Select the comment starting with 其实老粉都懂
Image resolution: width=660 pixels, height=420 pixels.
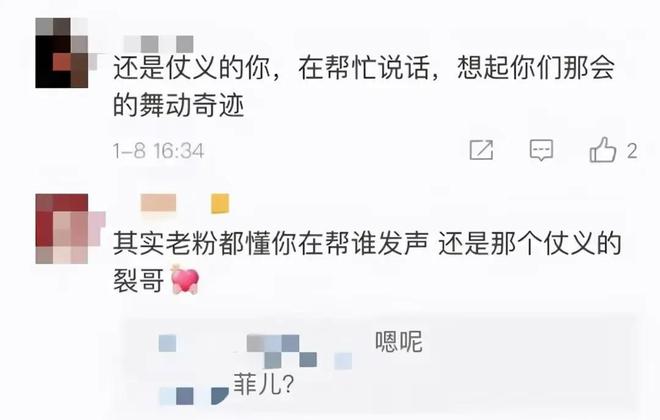pos(367,262)
